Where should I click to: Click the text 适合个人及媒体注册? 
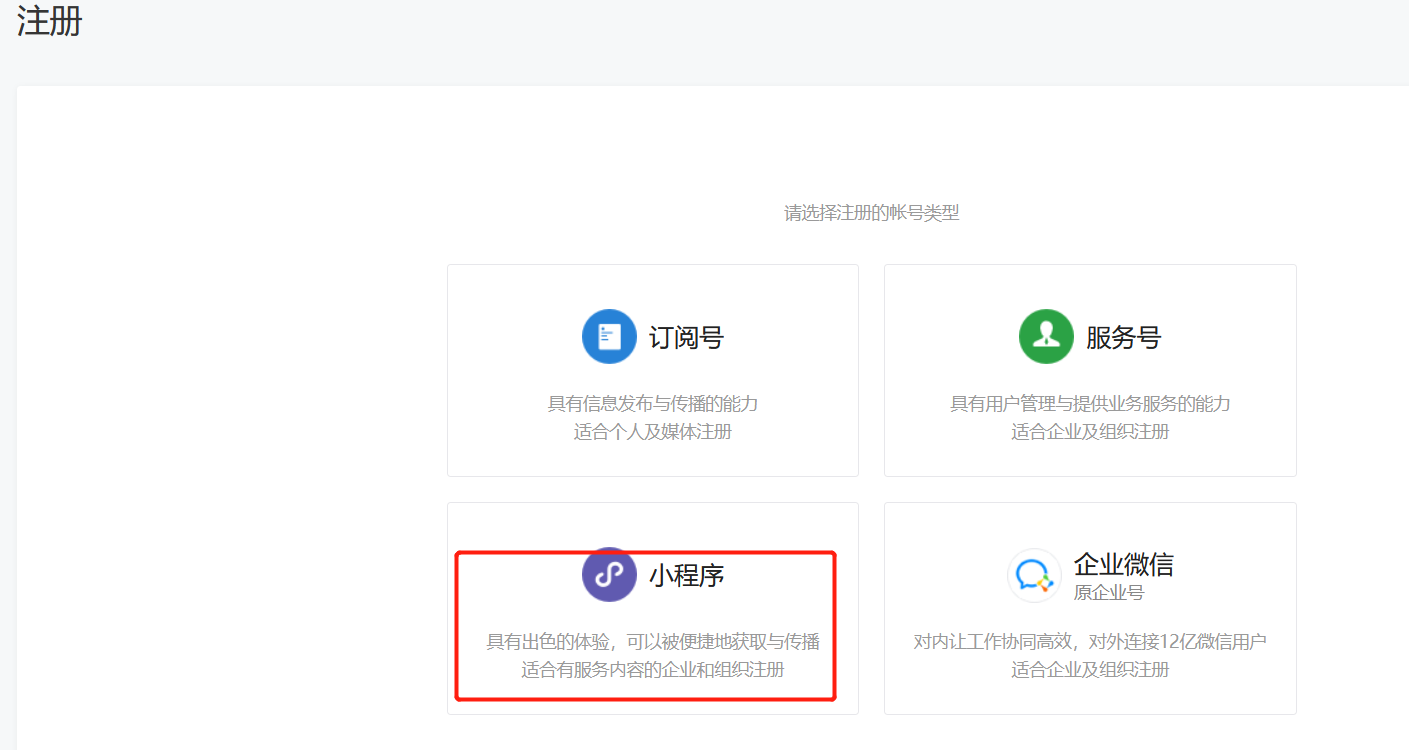[653, 432]
